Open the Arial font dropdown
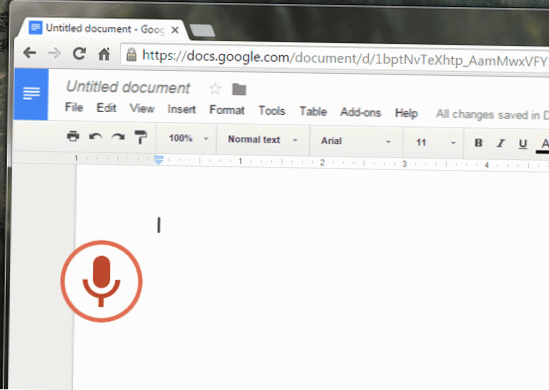Image resolution: width=549 pixels, height=390 pixels. click(355, 141)
